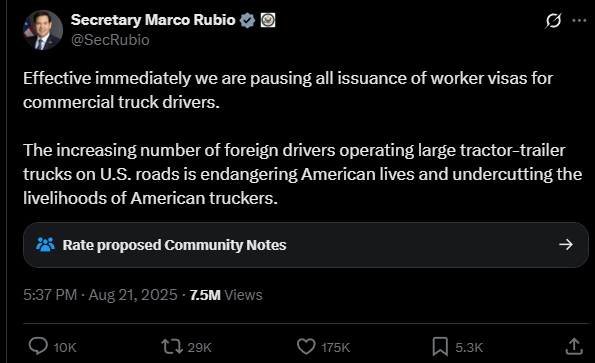Bookmark the post using the bookmark icon
Image resolution: width=595 pixels, height=363 pixels.
tap(440, 346)
